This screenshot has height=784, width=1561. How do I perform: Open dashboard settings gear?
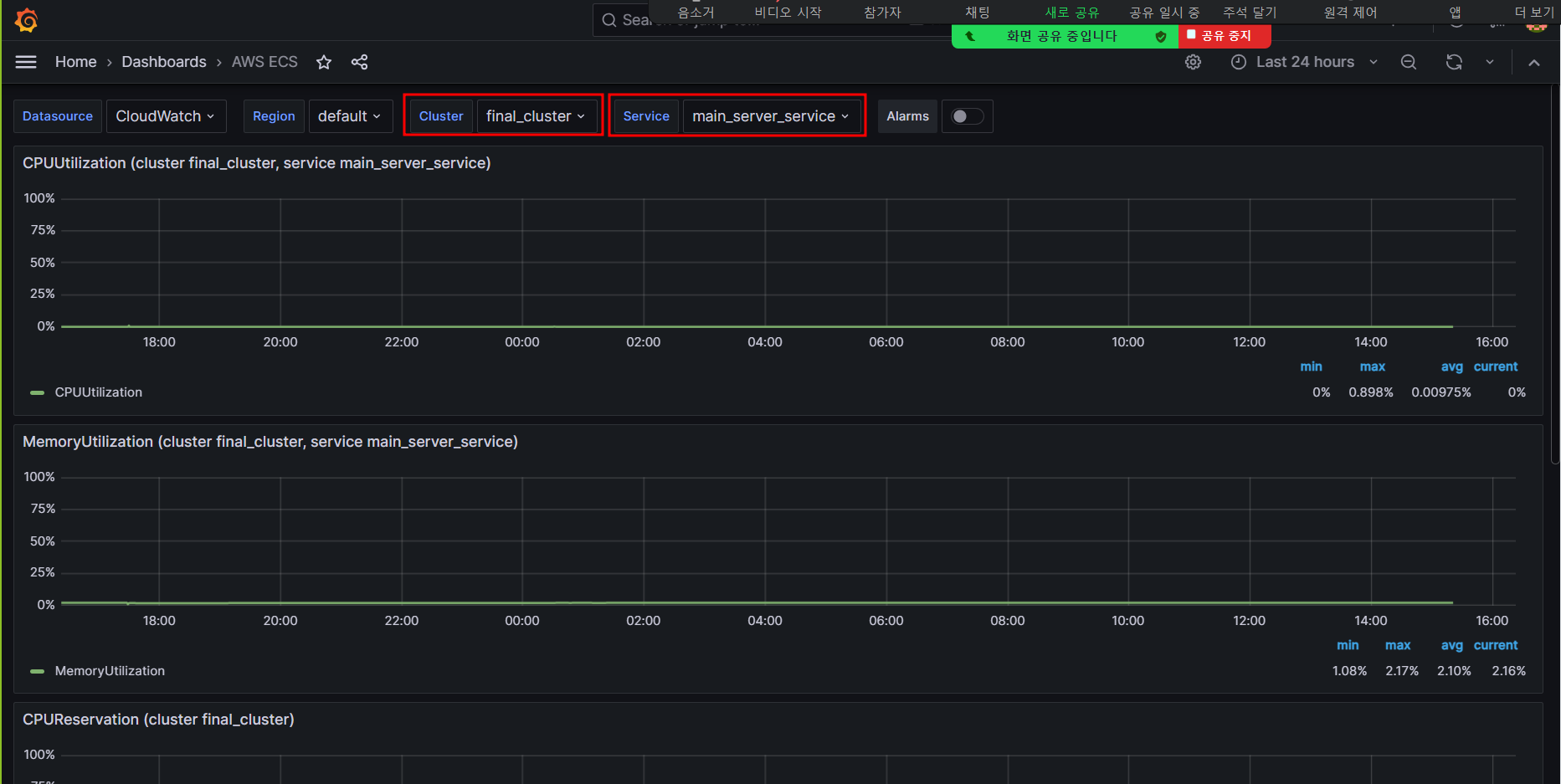(x=1193, y=62)
